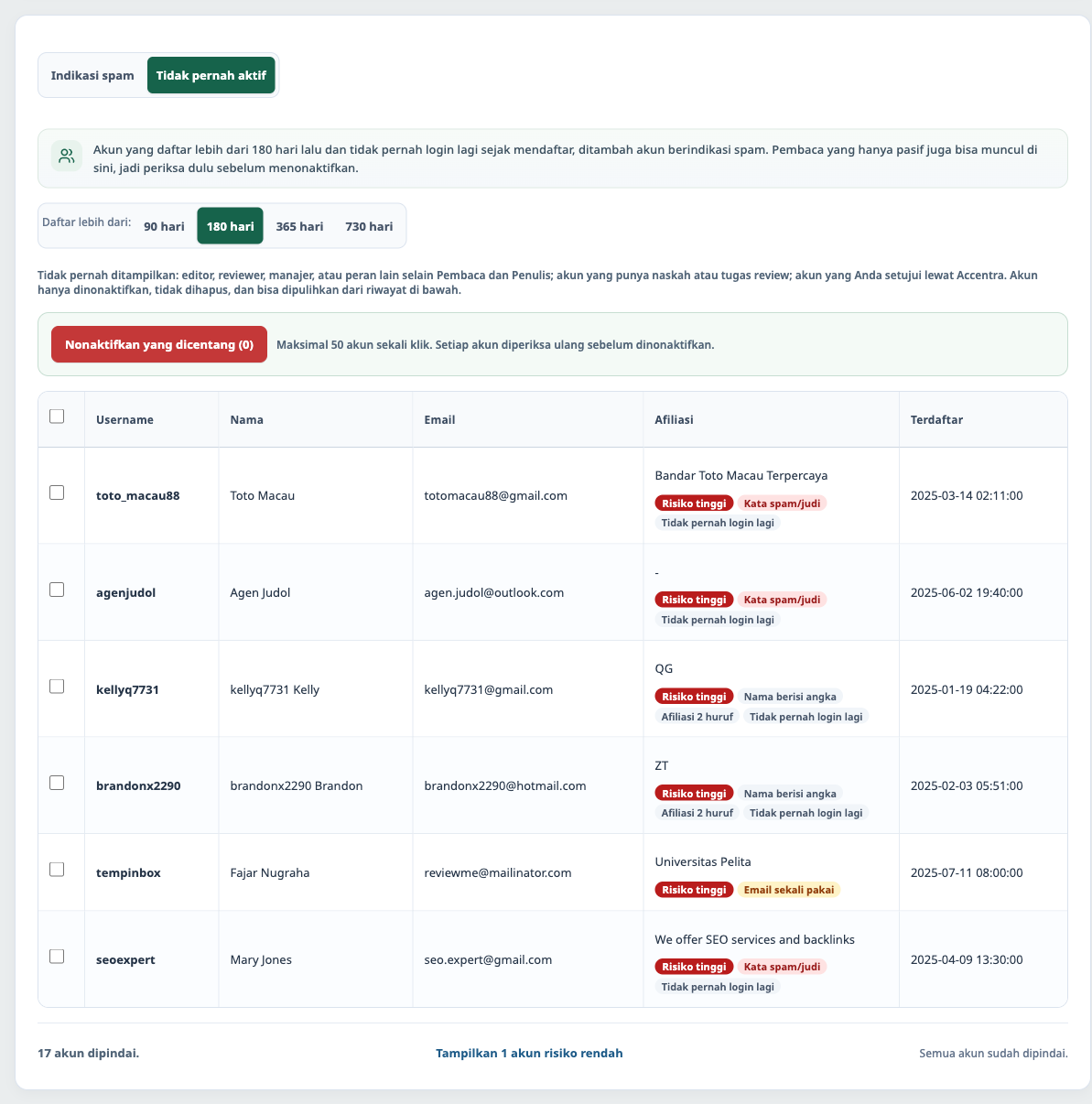Click the Email sekali pakai badge
The image size is (1092, 1104).
click(x=789, y=890)
